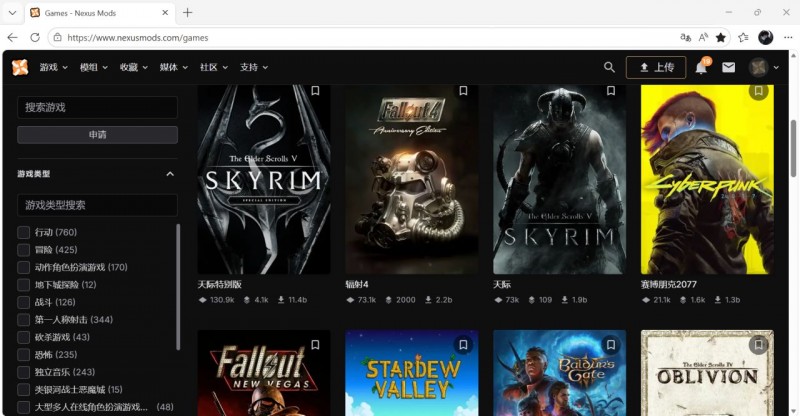Open the browser favorites list icon

(743, 37)
